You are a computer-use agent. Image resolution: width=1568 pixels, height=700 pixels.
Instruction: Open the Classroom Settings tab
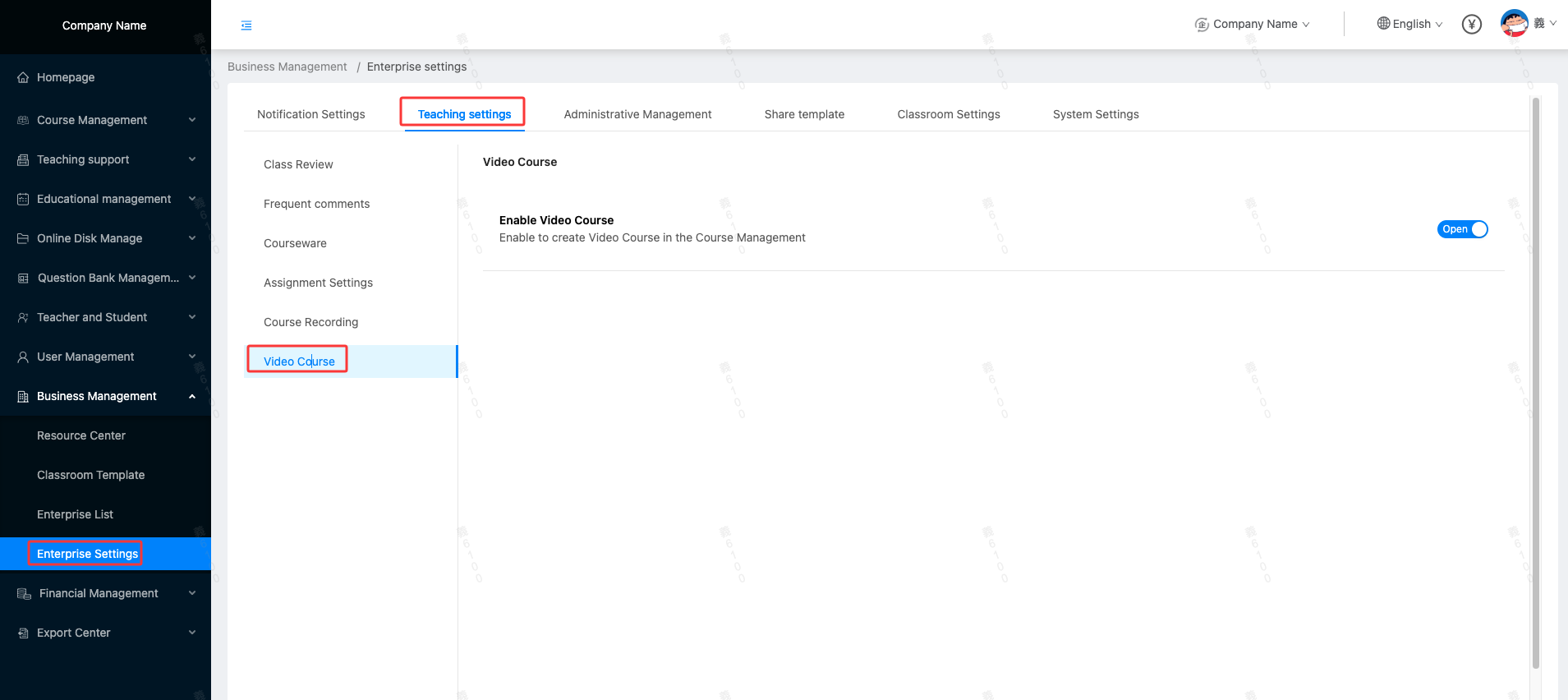click(948, 114)
